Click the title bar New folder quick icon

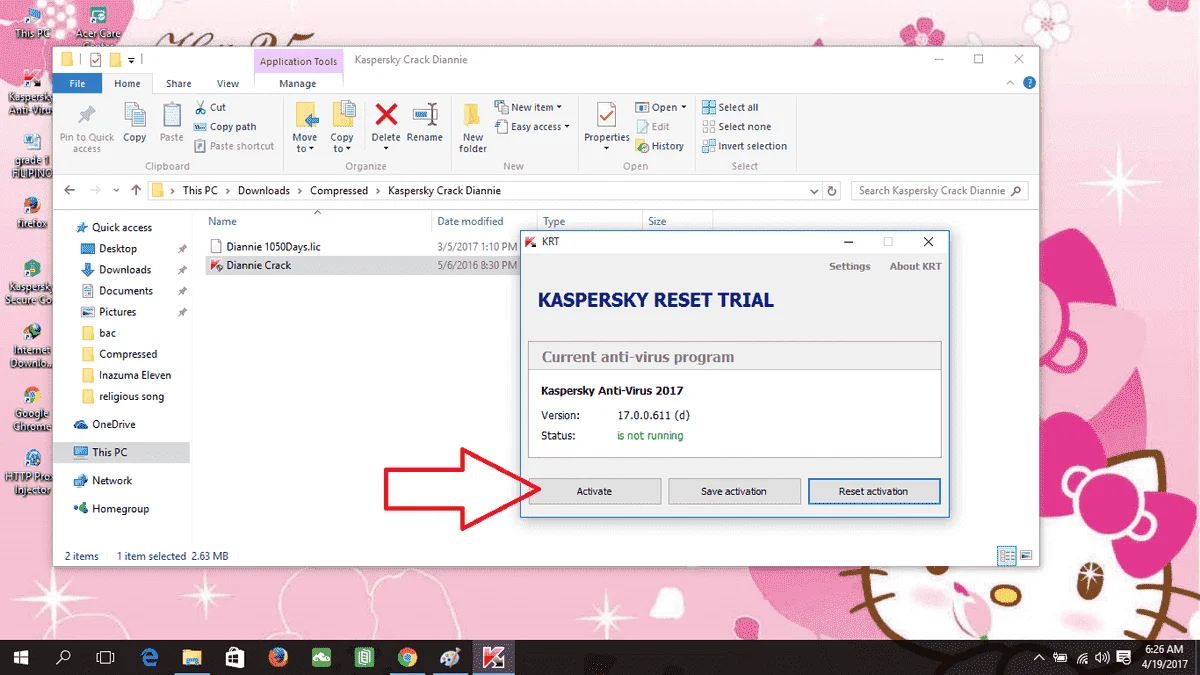pos(116,60)
